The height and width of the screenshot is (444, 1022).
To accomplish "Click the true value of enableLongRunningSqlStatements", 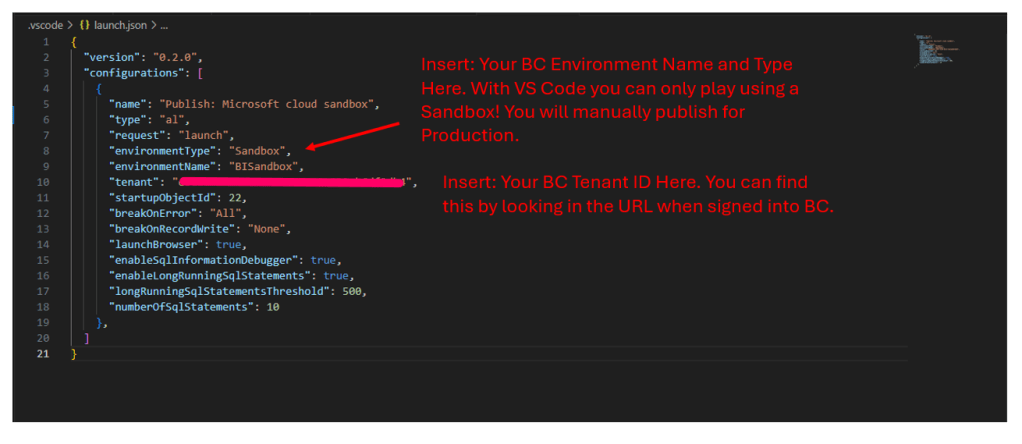I will (336, 276).
